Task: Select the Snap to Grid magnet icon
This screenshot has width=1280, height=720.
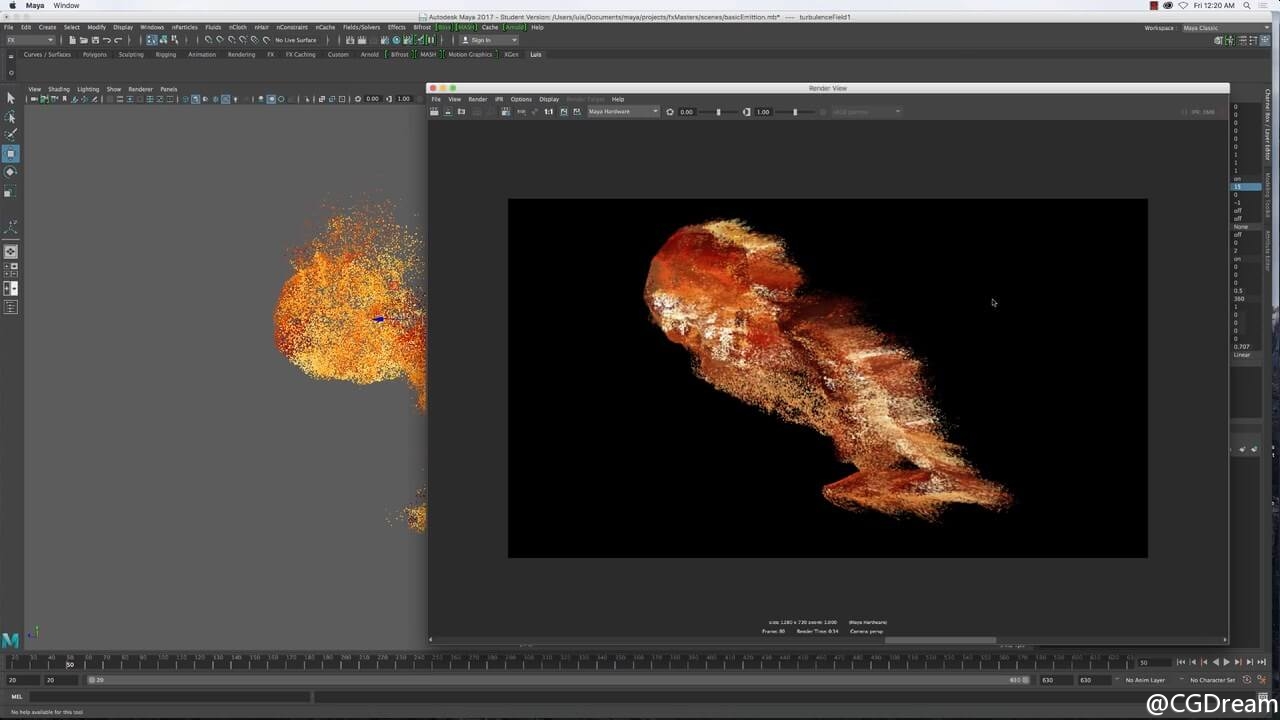Action: [x=208, y=41]
